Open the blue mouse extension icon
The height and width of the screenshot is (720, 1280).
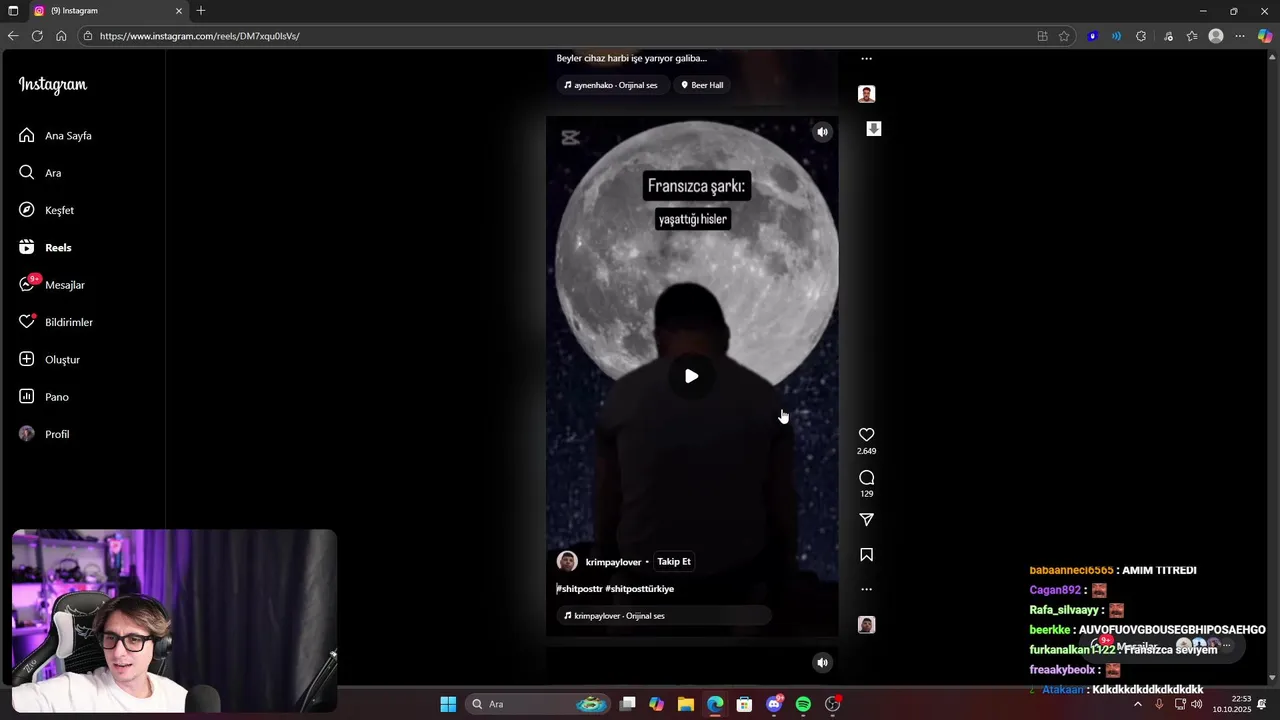(x=1093, y=36)
